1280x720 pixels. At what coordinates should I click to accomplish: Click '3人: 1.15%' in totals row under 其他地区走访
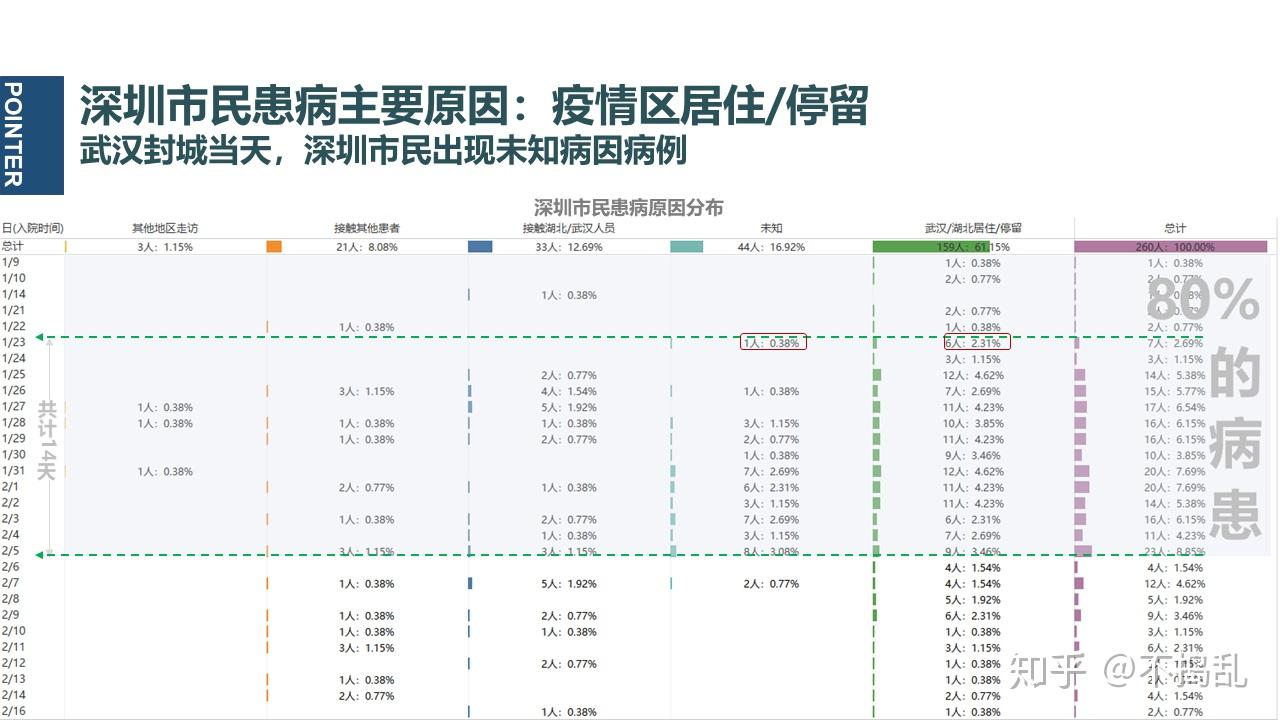(165, 247)
